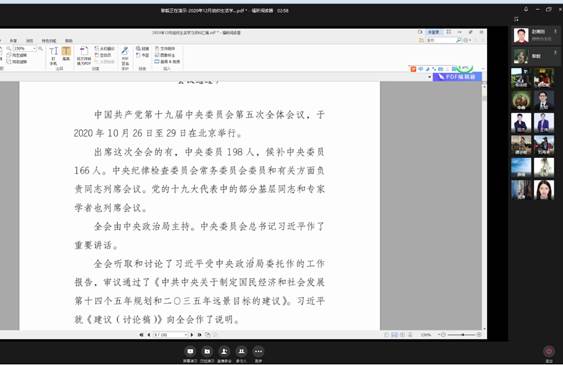Image resolution: width=563 pixels, height=365 pixels.
Task: Click the blue PDF editor banner button
Action: 457,76
